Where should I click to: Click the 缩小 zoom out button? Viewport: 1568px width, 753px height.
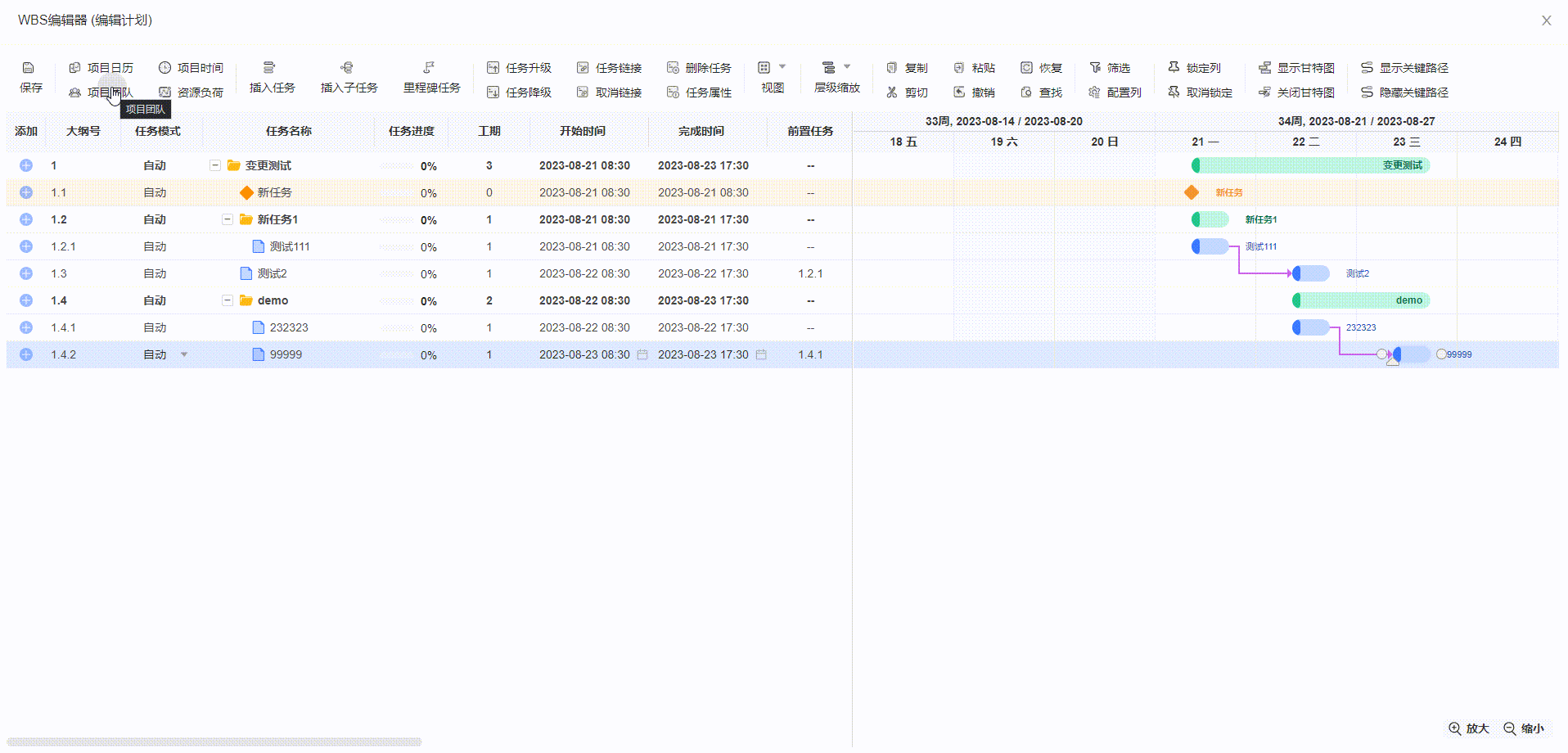[1524, 728]
